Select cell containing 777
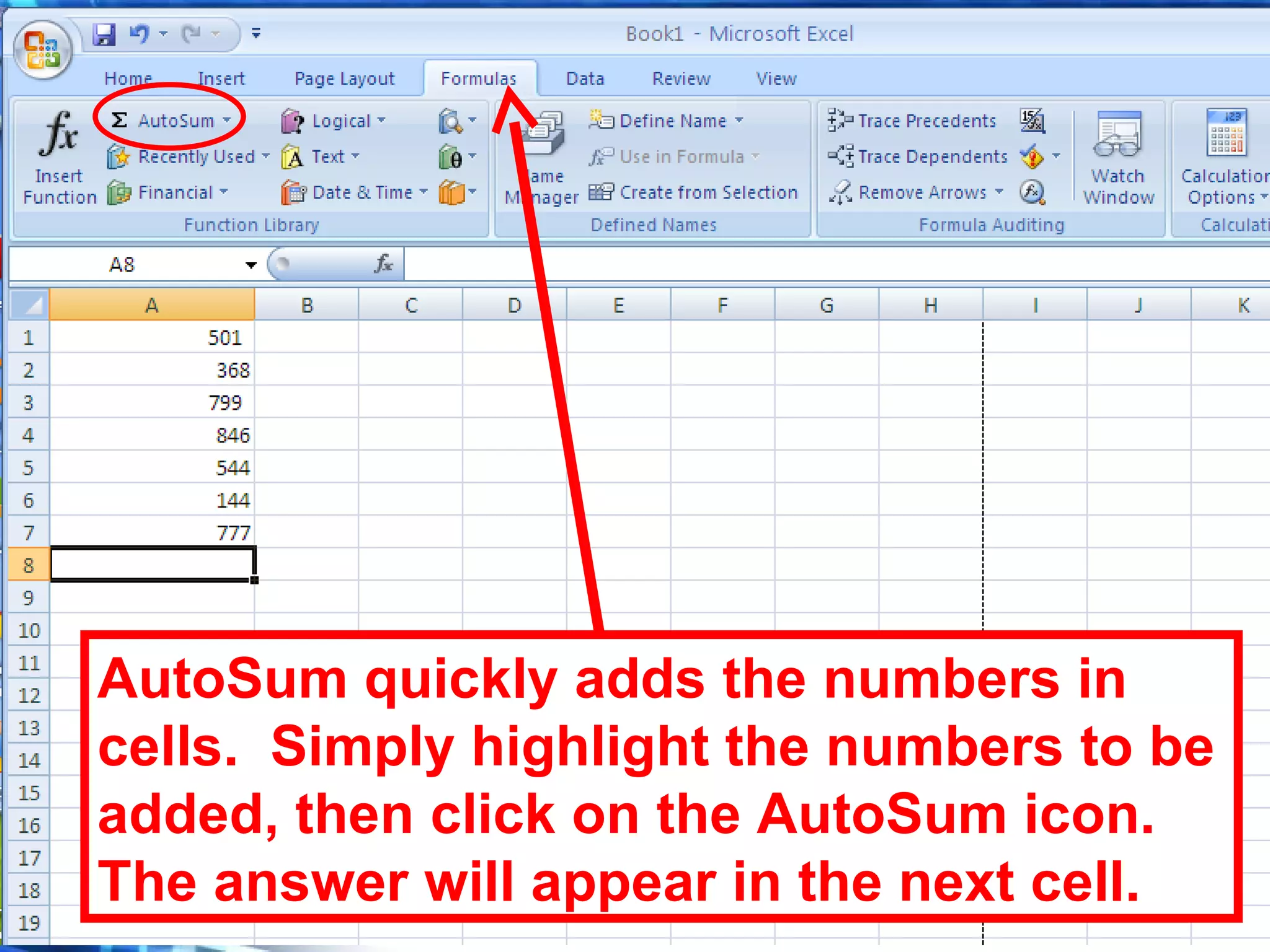This screenshot has width=1270, height=952. click(x=152, y=532)
